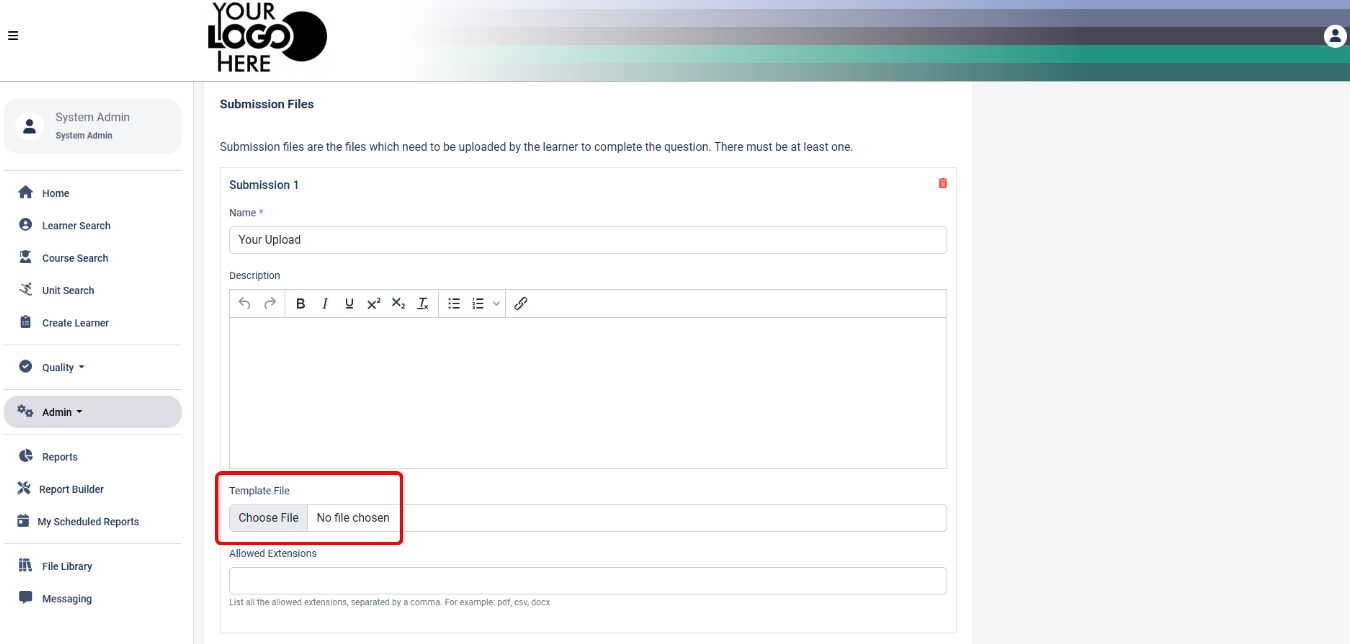Insert a bulleted list
Screen dimensions: 1350x644
pos(454,304)
